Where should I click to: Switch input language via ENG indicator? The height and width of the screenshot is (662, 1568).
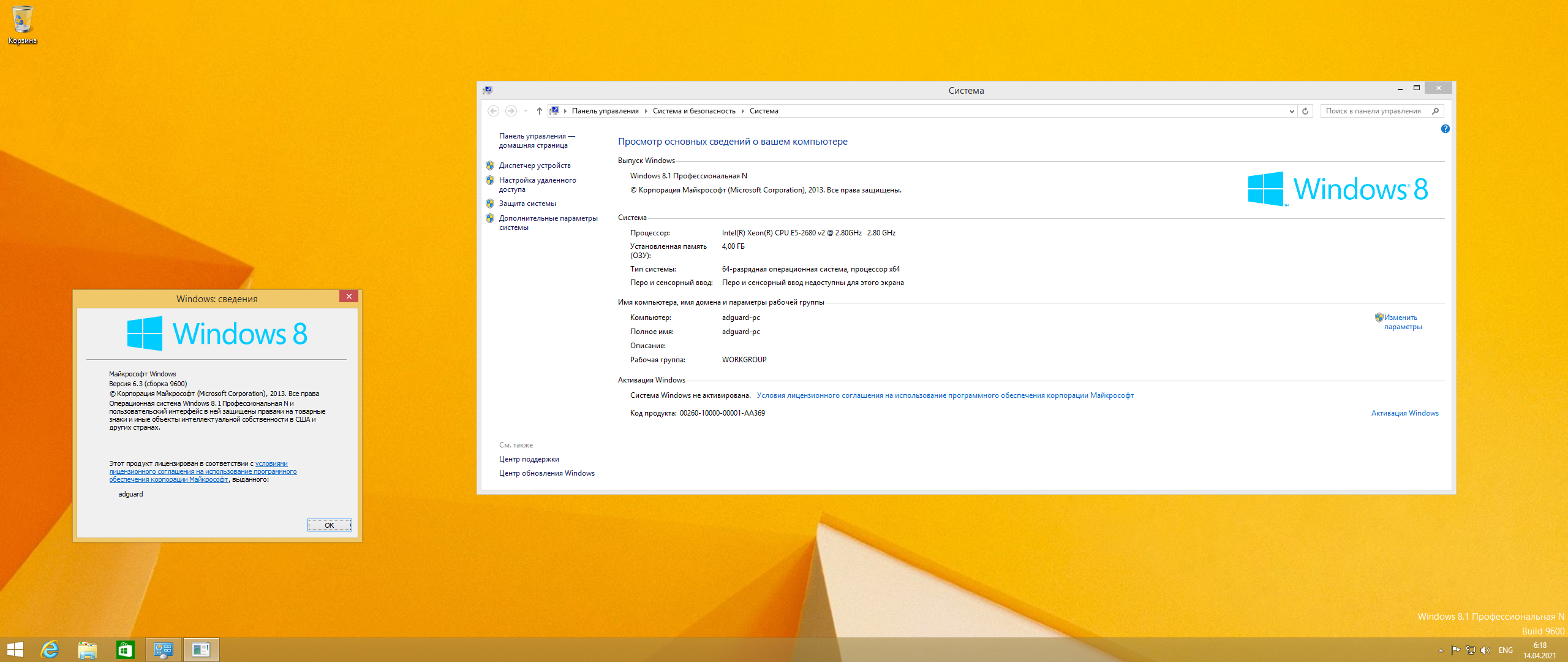(x=1506, y=650)
